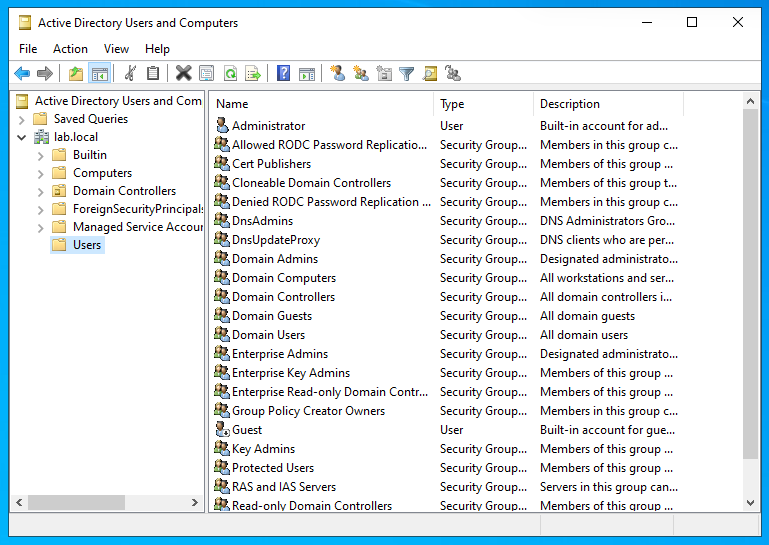This screenshot has height=545, width=769.
Task: Select the Builtin tree item
Action: tap(79, 155)
